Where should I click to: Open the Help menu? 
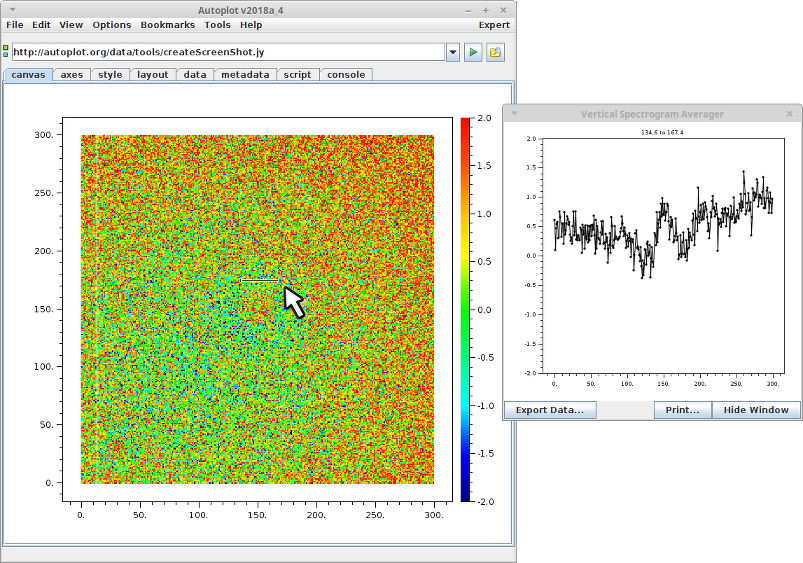click(251, 25)
